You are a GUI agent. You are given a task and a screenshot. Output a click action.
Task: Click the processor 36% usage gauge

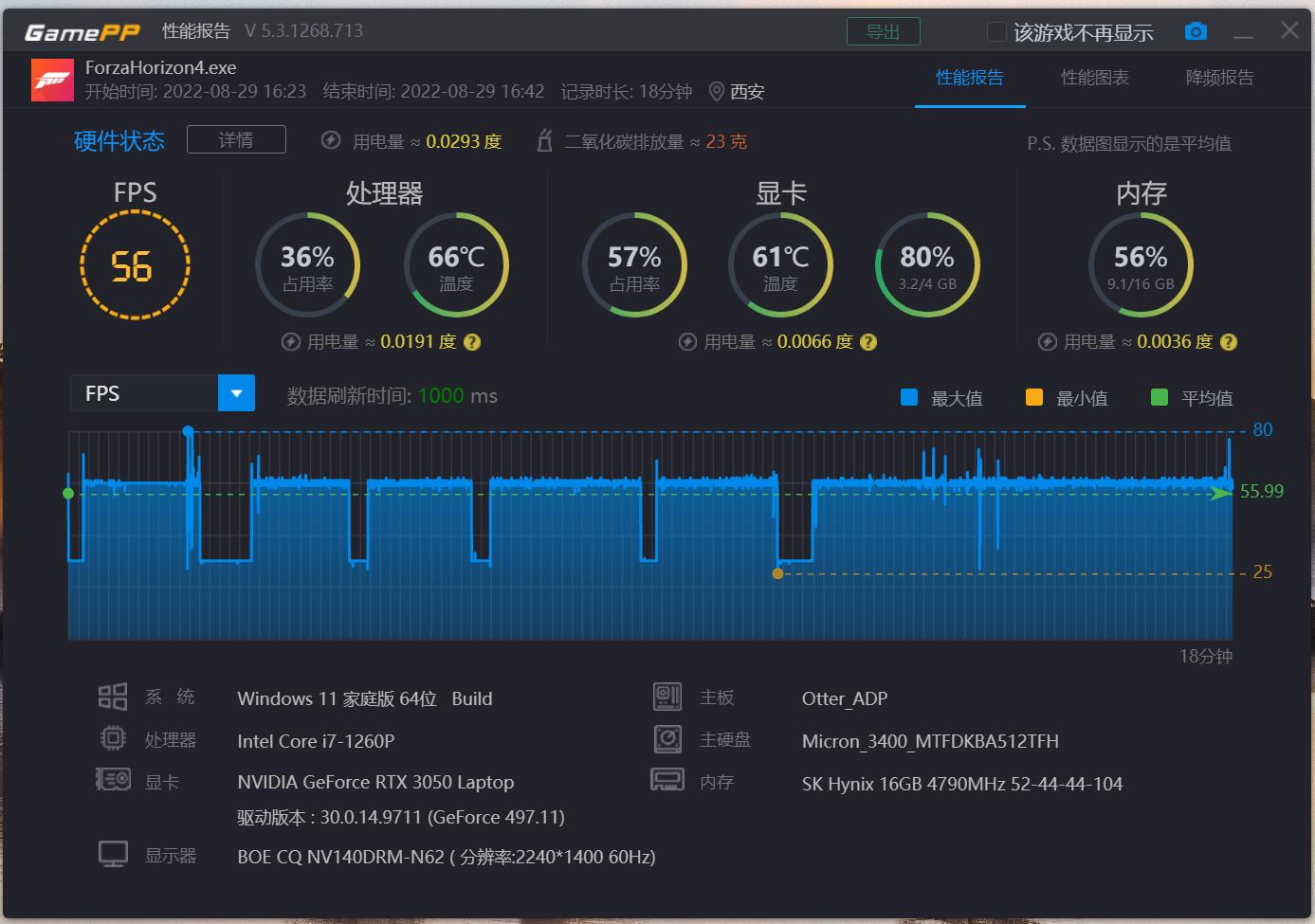[x=308, y=265]
